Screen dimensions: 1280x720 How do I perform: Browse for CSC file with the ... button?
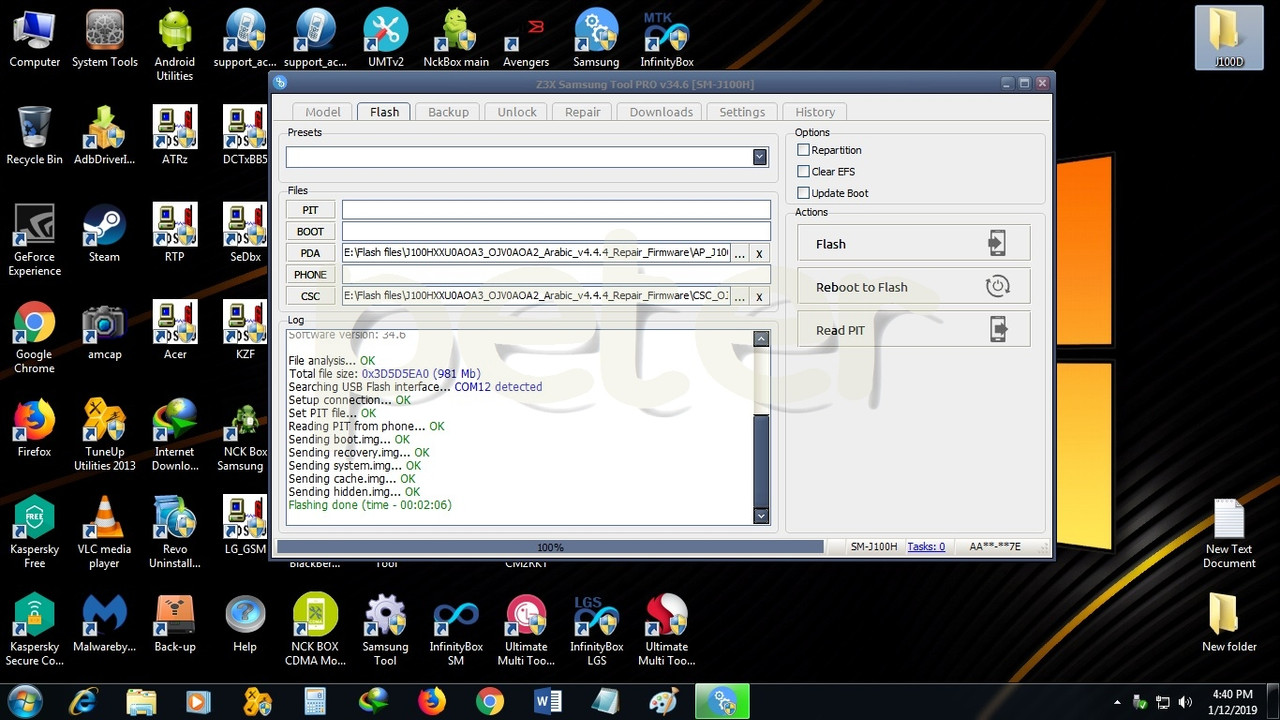[740, 297]
